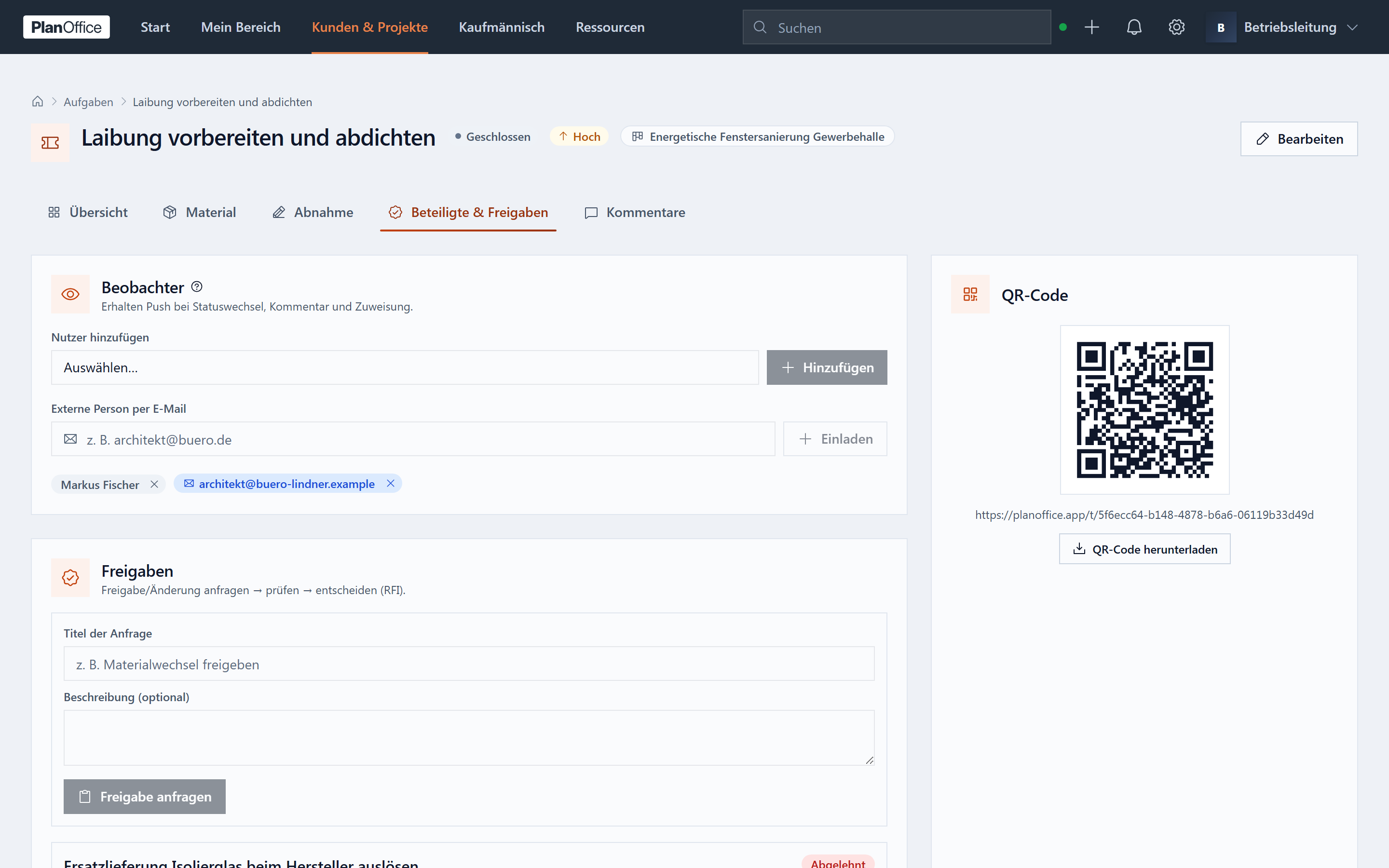Remove Markus Fischer from observers
The image size is (1389, 868).
pyautogui.click(x=154, y=485)
